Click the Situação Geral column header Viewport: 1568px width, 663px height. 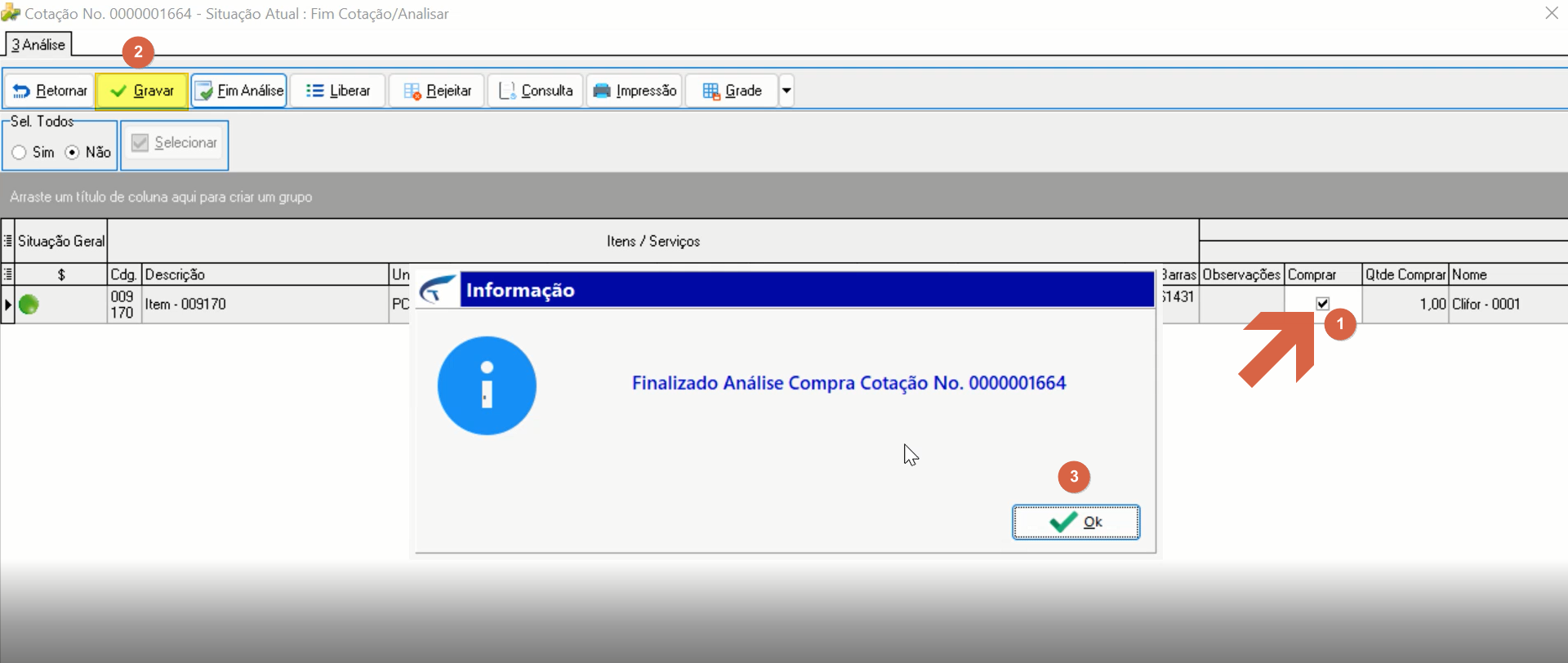tap(61, 241)
